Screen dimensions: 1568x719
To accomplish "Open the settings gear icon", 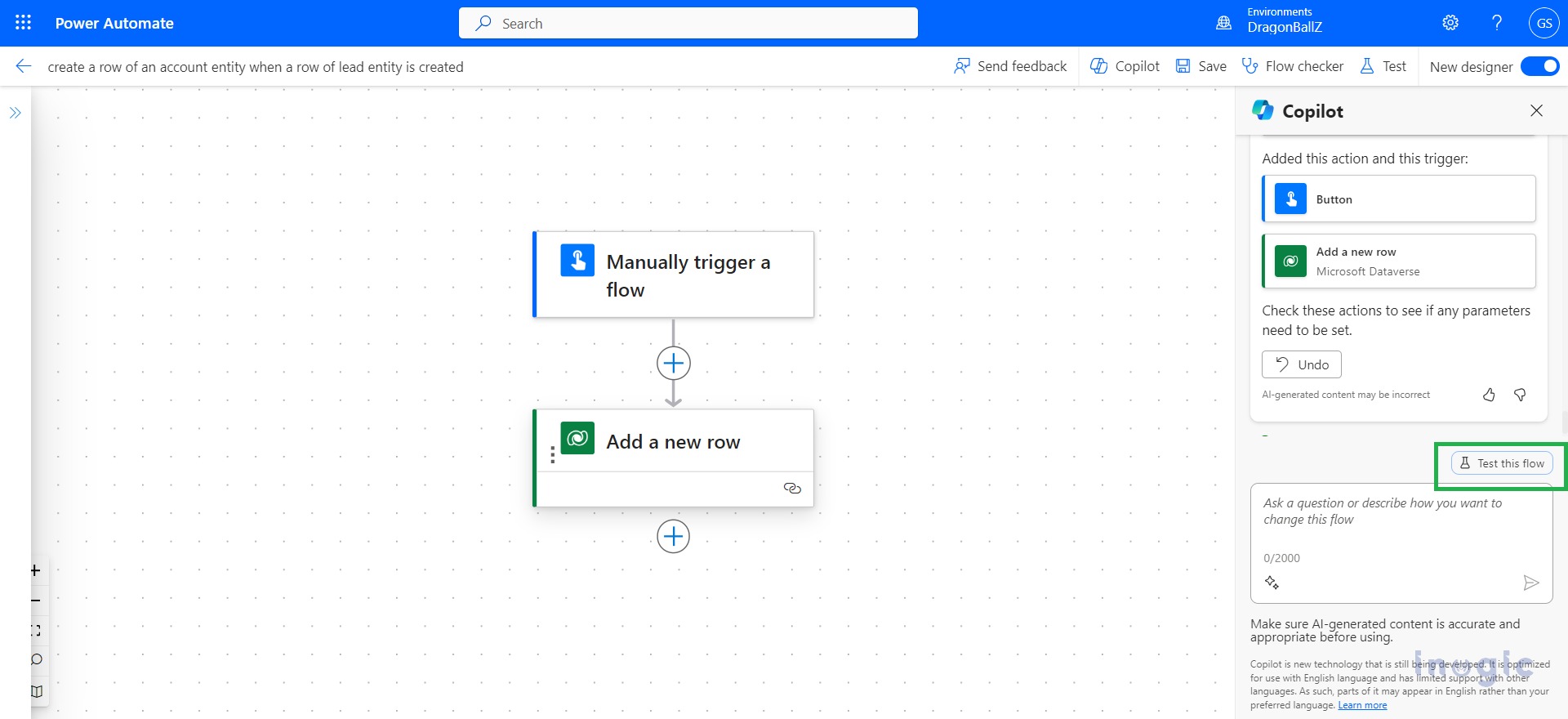I will pyautogui.click(x=1450, y=23).
